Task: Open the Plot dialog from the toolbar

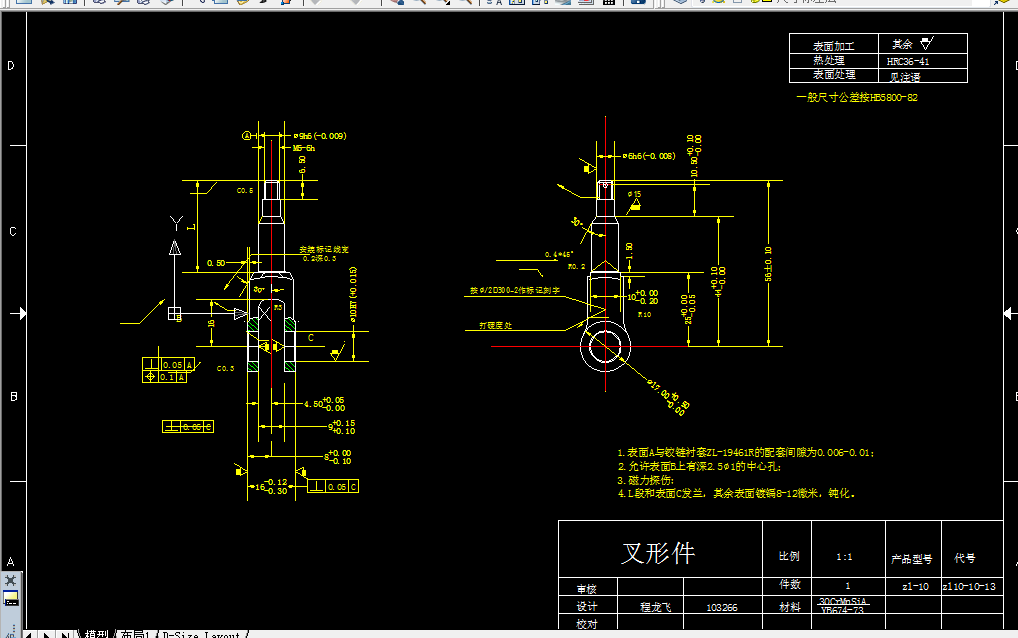Action: (x=98, y=5)
